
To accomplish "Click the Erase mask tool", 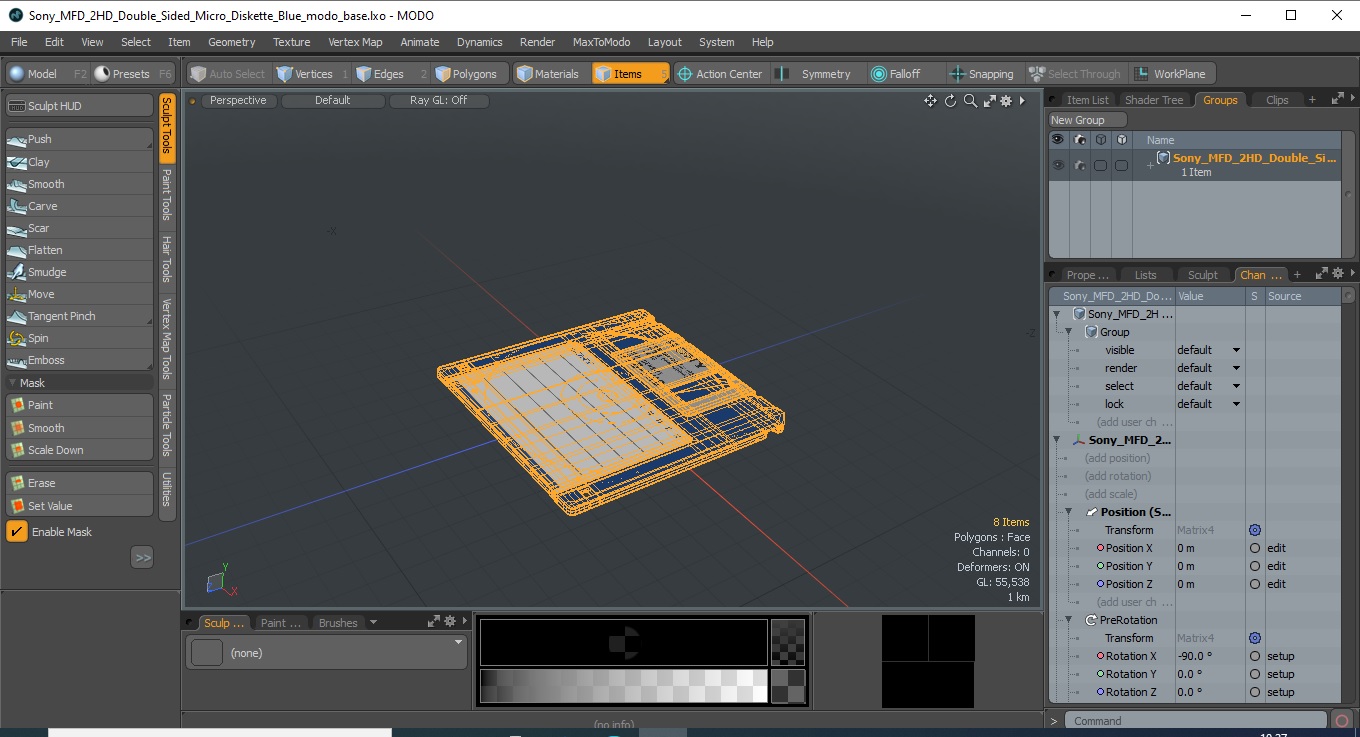I will (x=80, y=483).
